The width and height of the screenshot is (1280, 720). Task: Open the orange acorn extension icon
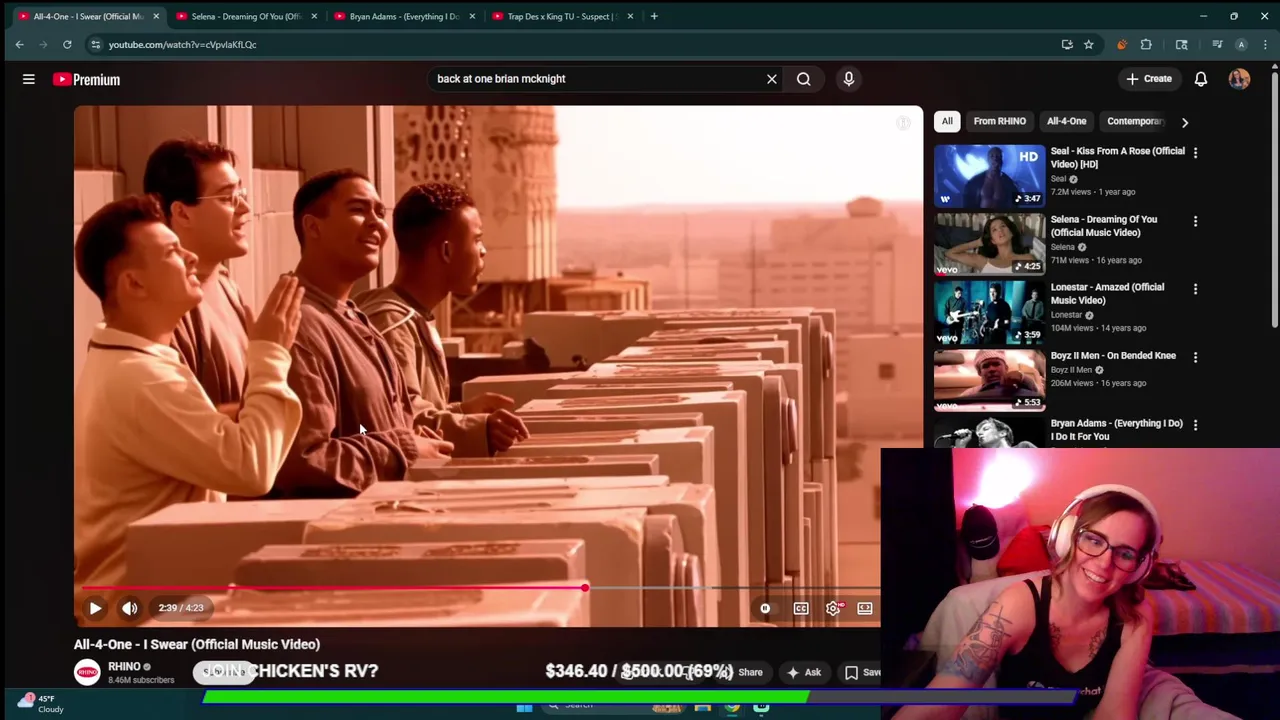coord(1122,44)
